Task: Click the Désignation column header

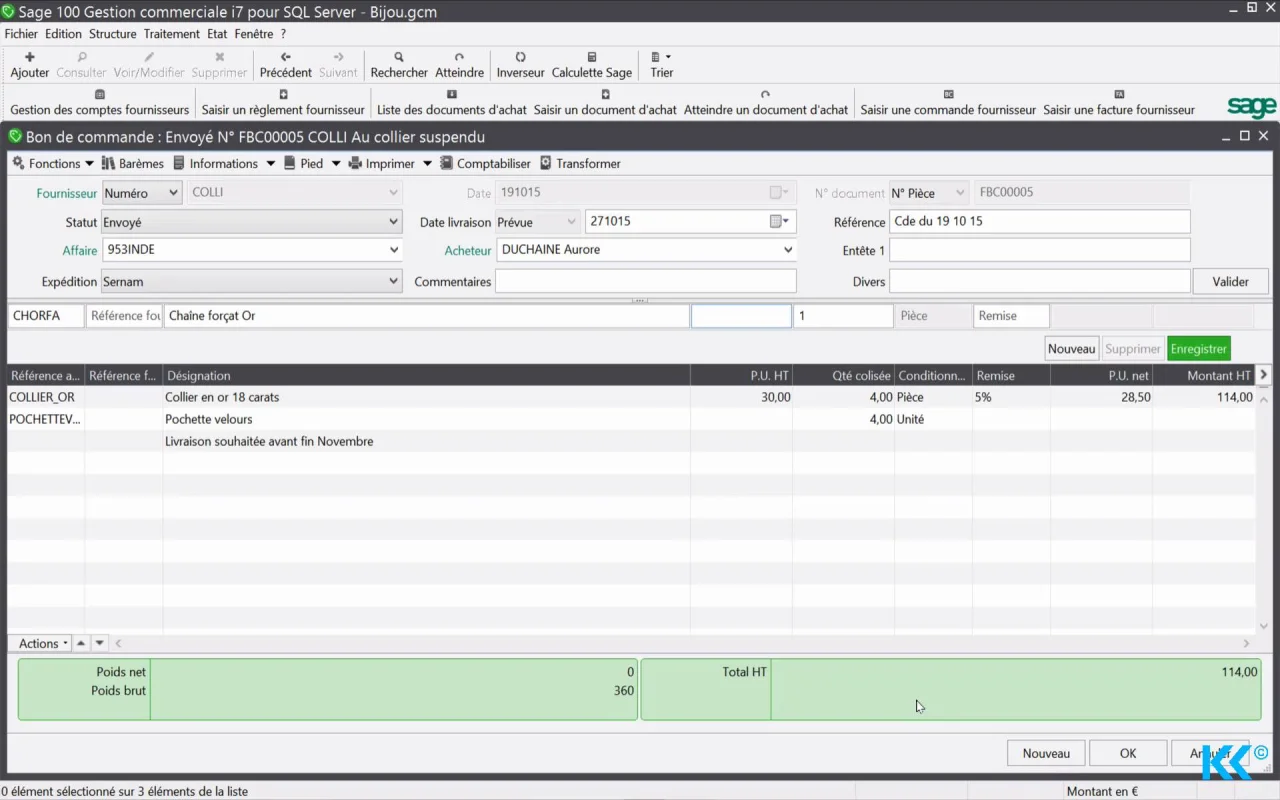Action: (x=426, y=375)
